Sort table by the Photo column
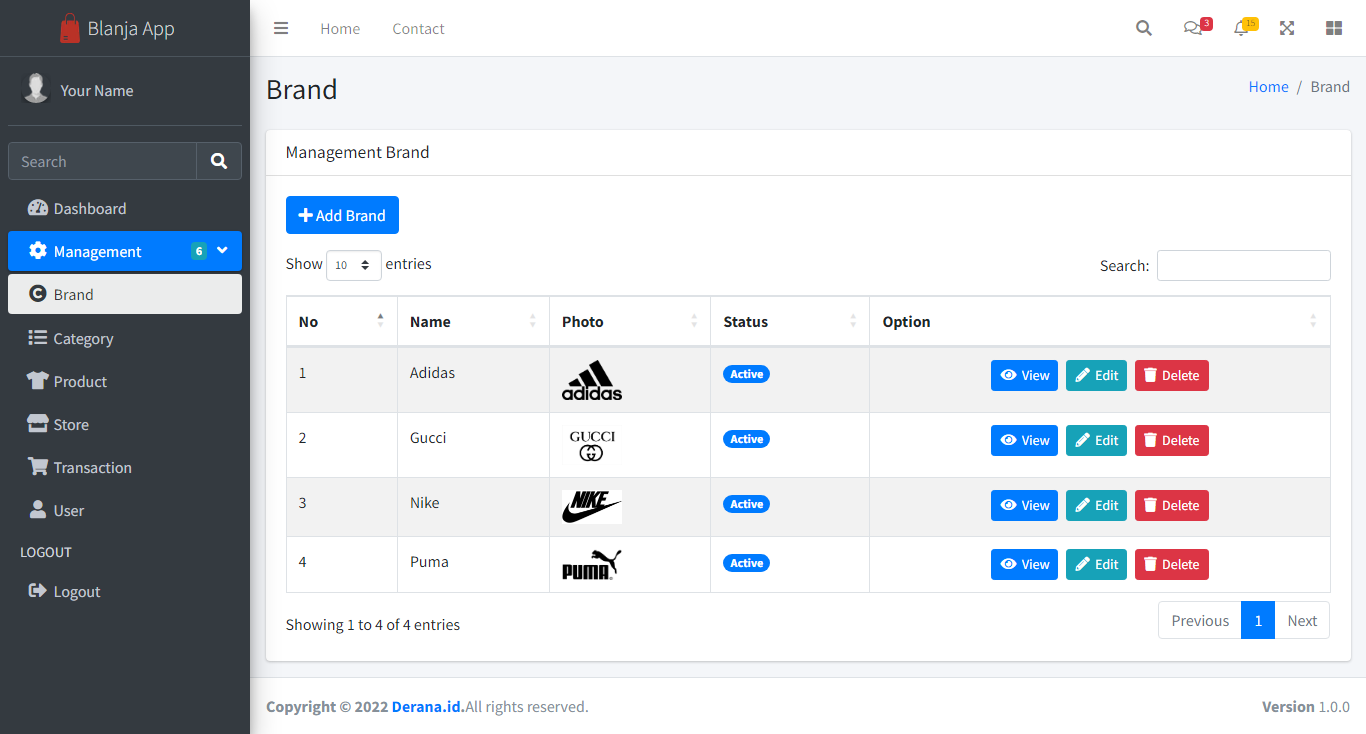Viewport: 1366px width, 734px height. coord(630,322)
